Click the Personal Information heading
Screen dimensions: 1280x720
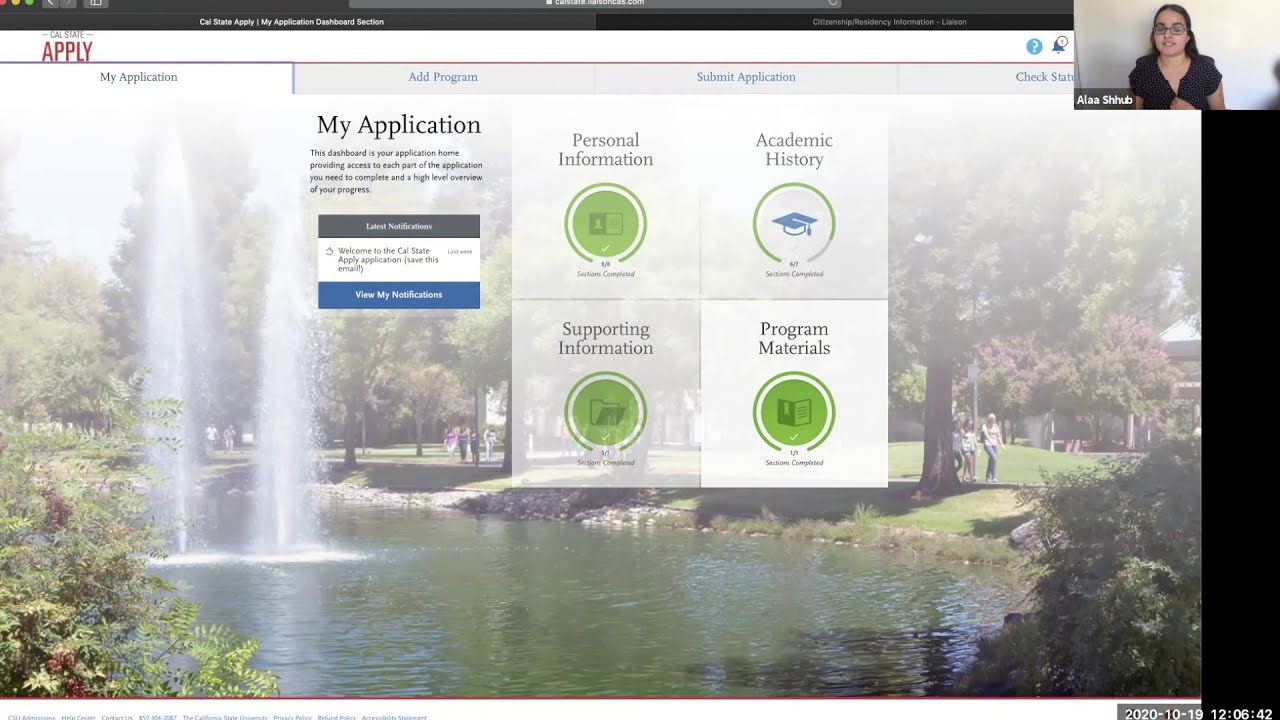(x=605, y=150)
